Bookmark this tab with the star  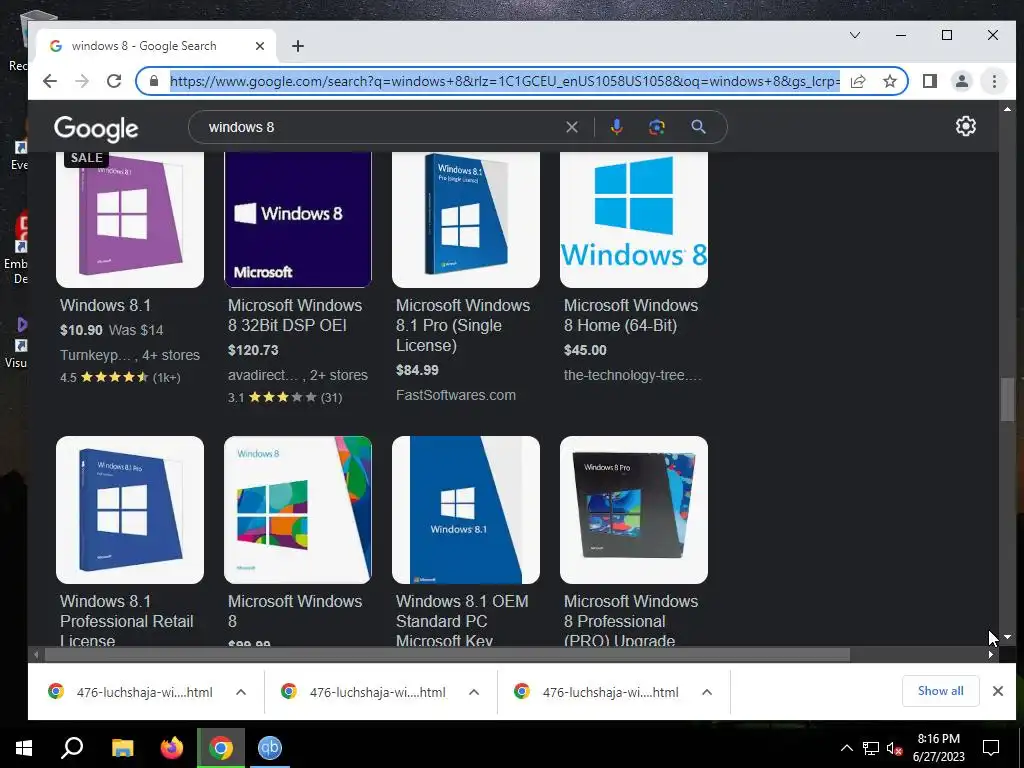click(x=889, y=81)
